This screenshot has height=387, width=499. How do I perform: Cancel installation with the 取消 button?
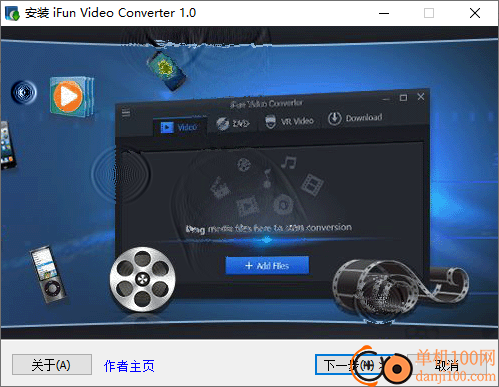(x=447, y=365)
